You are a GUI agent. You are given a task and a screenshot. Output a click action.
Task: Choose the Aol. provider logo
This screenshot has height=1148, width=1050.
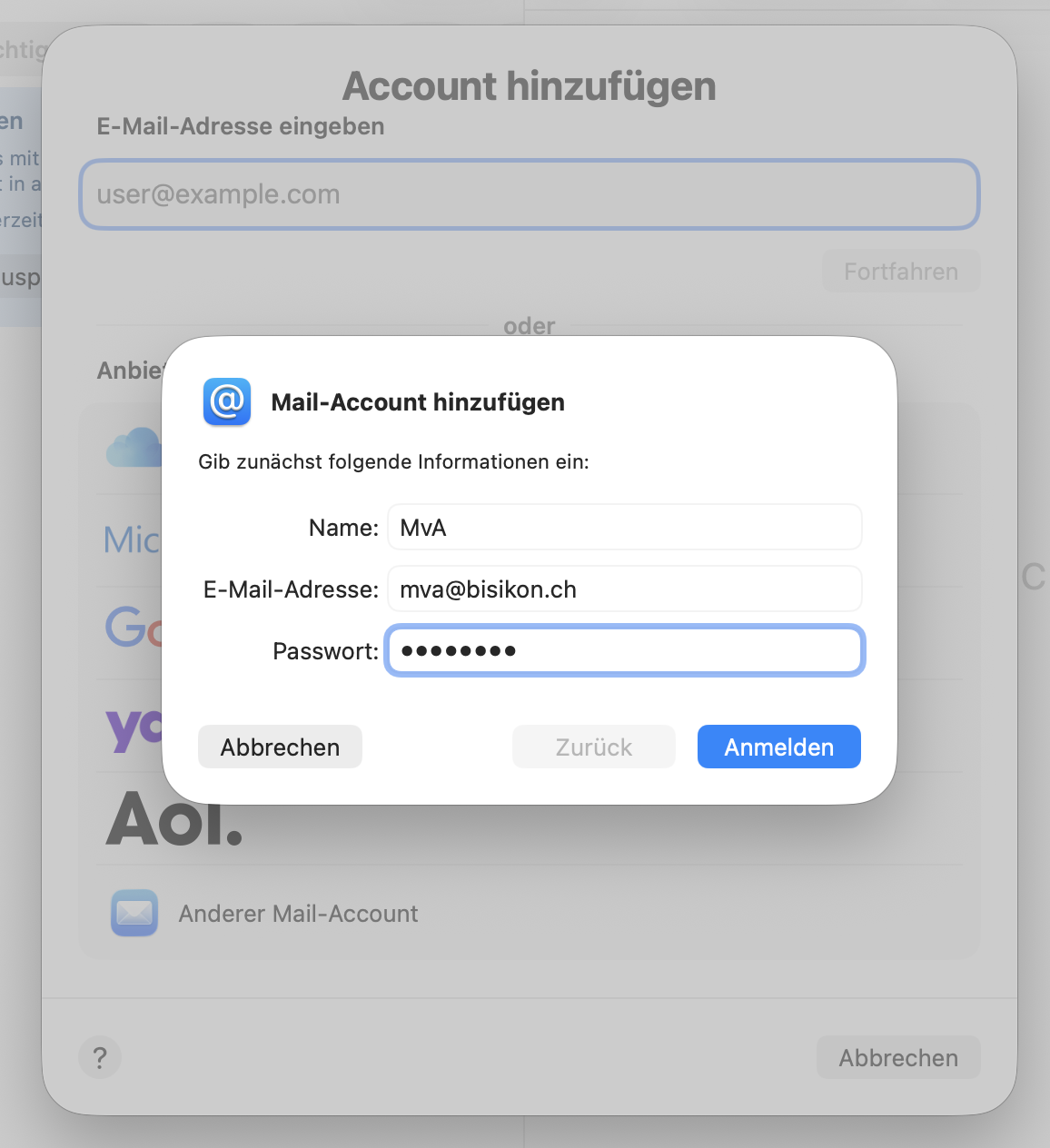(174, 818)
